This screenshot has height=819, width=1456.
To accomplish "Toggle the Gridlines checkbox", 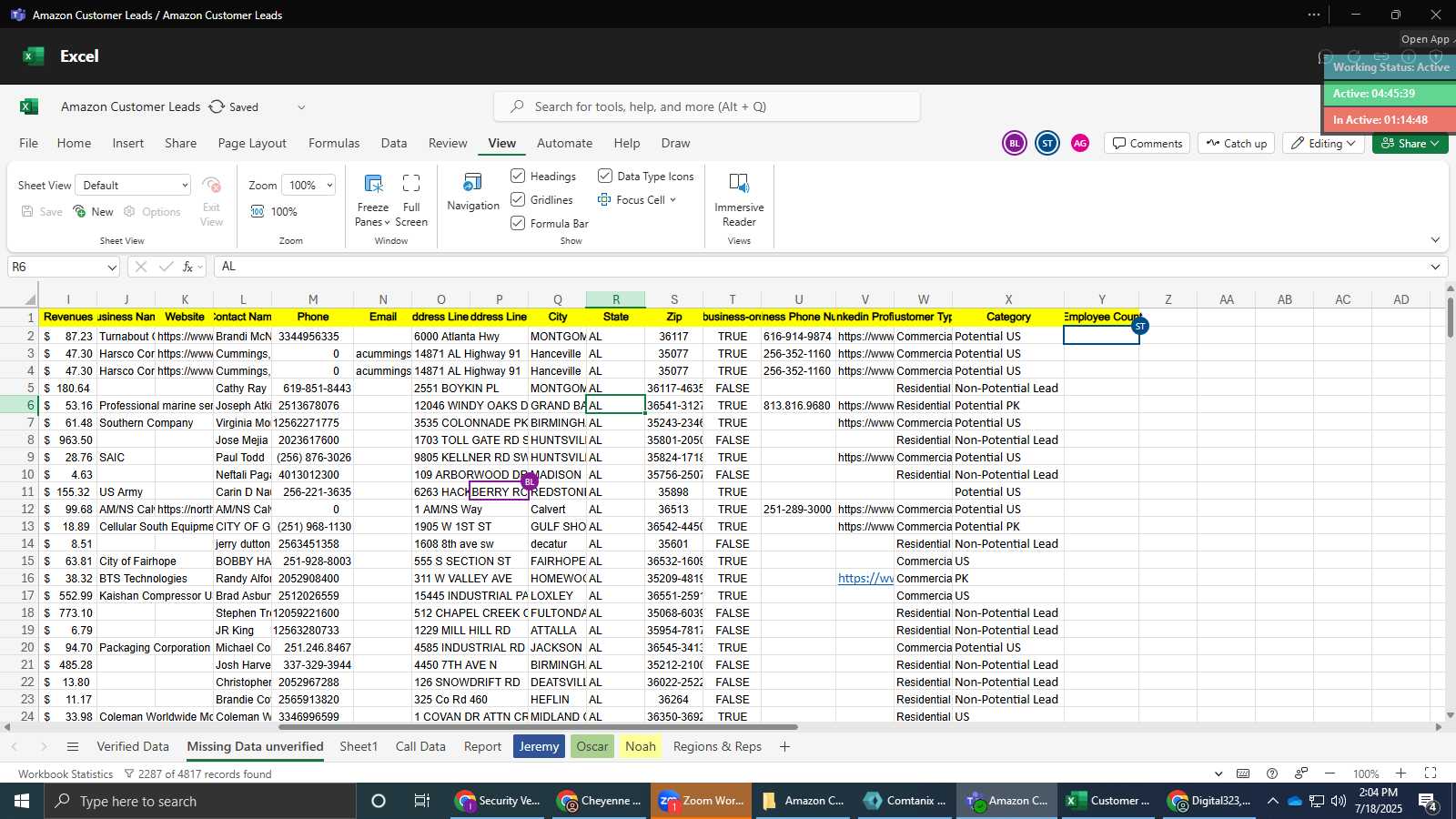I will [x=518, y=199].
